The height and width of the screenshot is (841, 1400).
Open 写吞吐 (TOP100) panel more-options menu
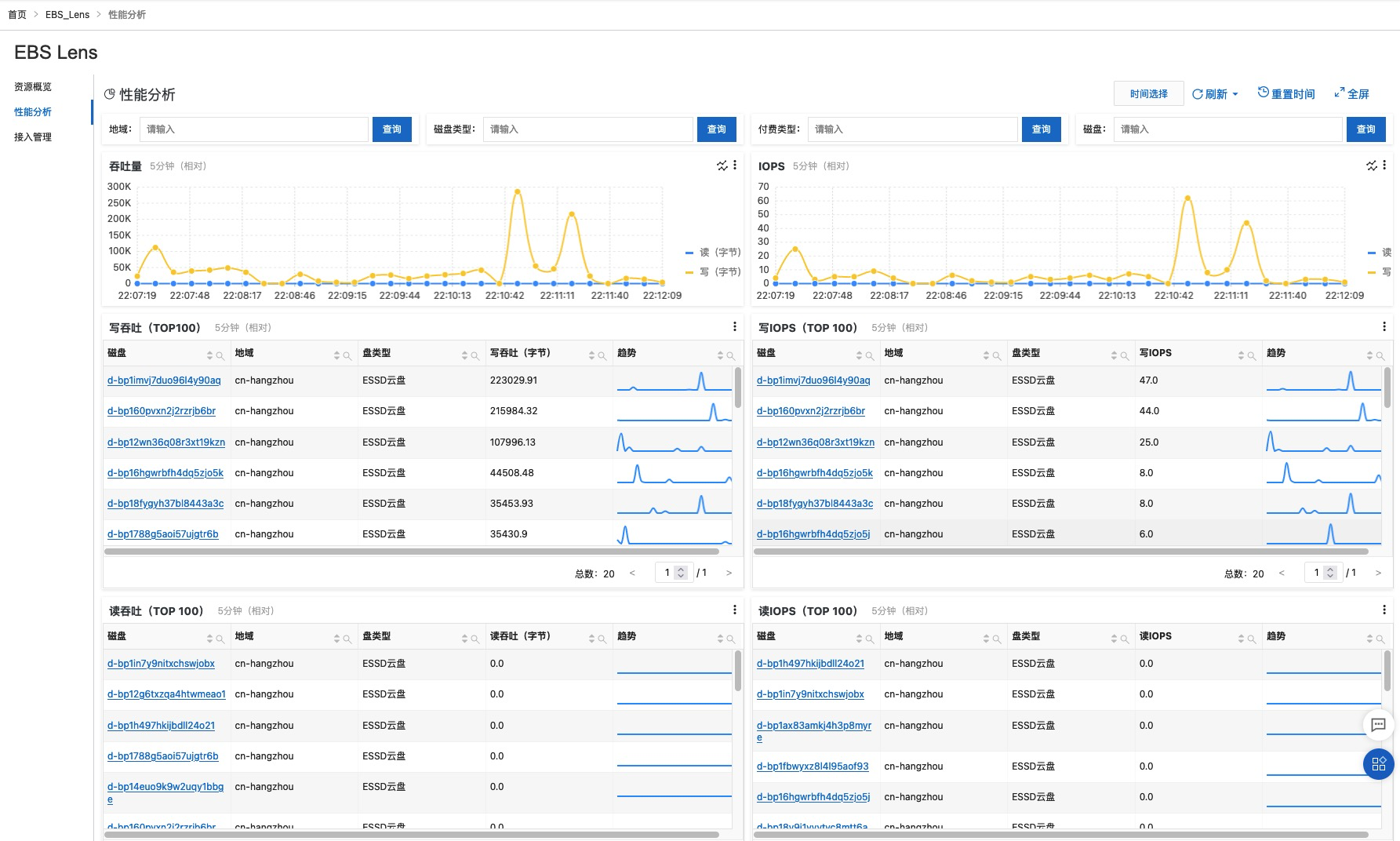tap(735, 327)
